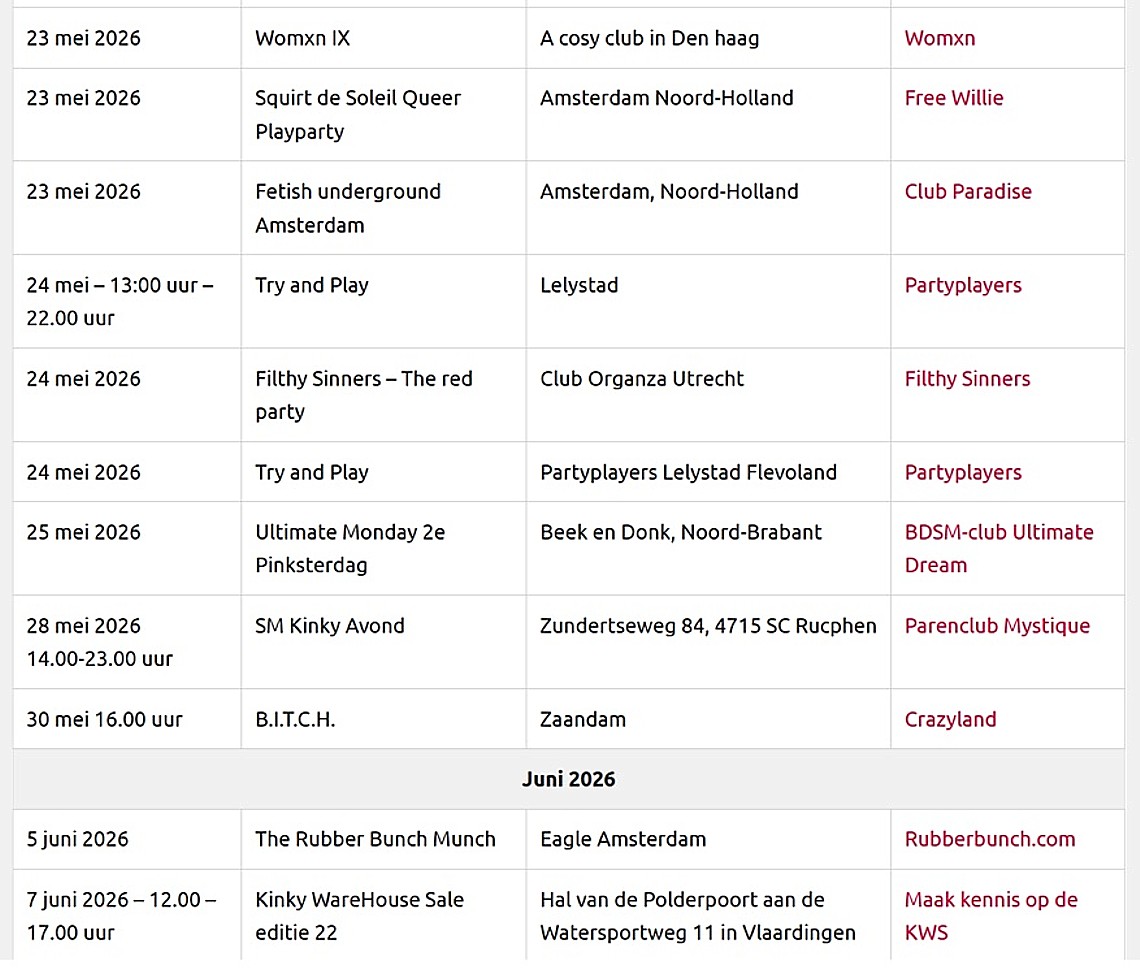Image resolution: width=1140 pixels, height=970 pixels.
Task: Click the Free Willie link
Action: click(x=954, y=98)
